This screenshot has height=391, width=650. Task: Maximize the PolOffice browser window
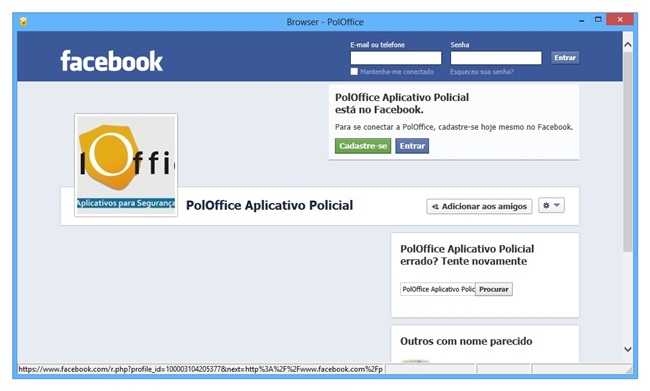tap(598, 19)
